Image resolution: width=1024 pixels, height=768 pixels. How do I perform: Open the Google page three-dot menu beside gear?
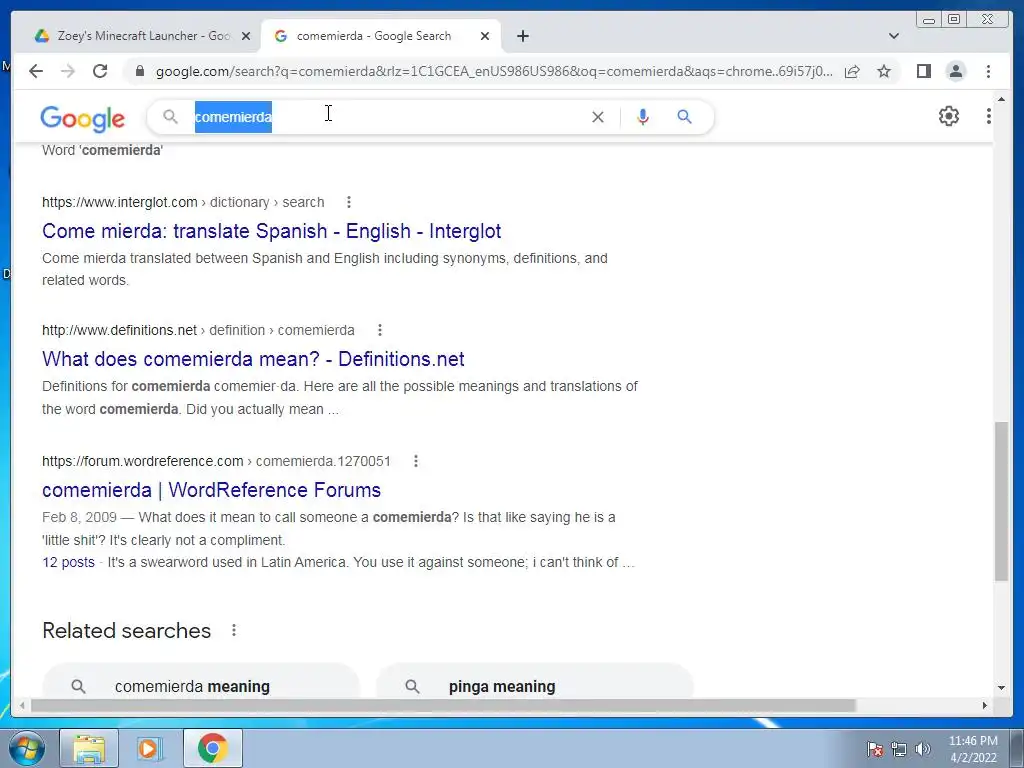989,116
